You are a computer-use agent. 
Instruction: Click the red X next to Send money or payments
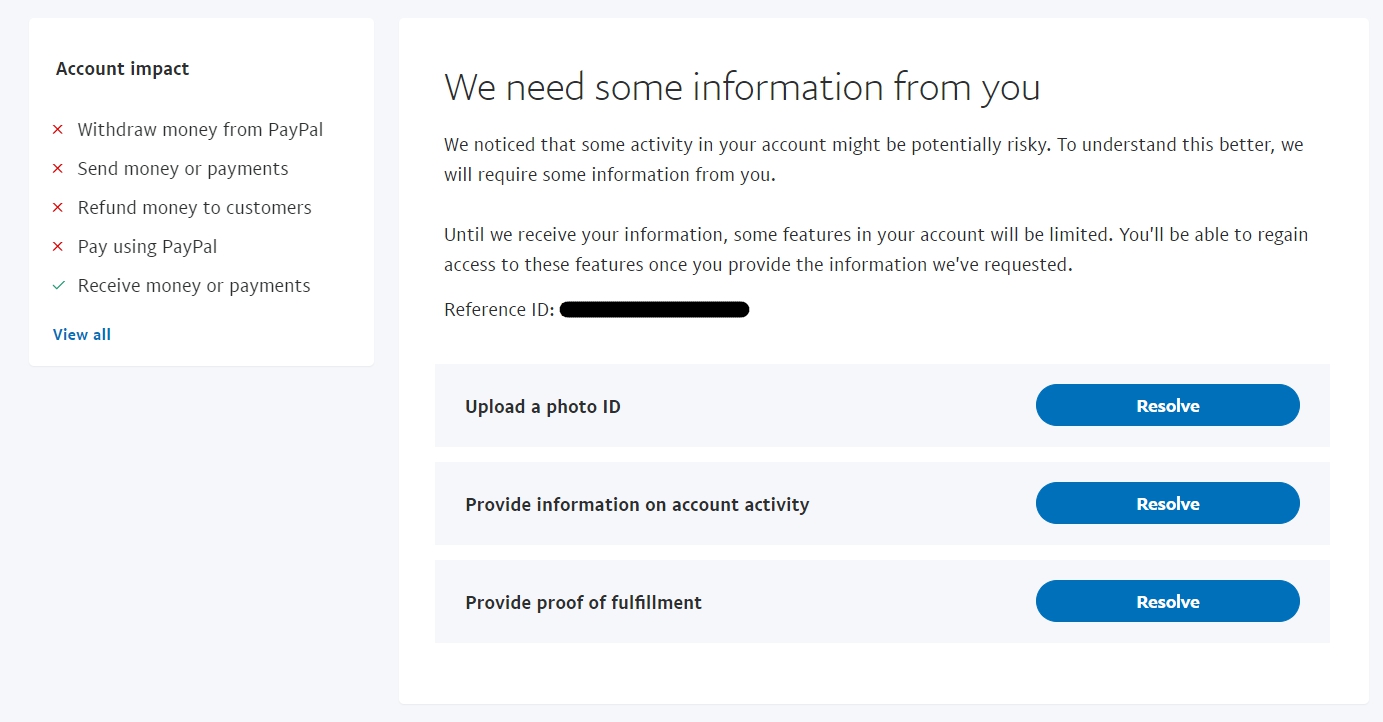[x=58, y=169]
